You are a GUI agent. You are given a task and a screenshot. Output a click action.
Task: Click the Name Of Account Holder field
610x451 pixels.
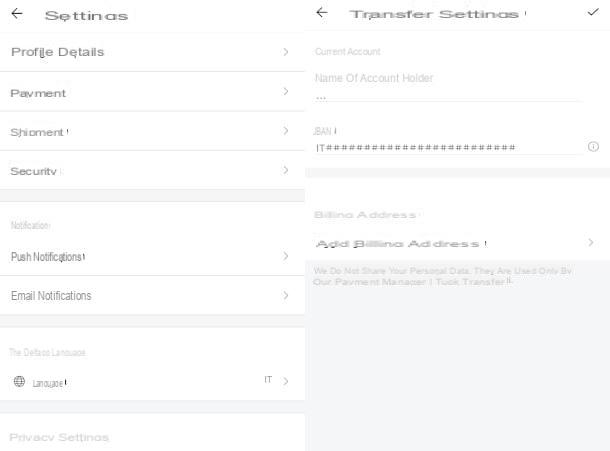tap(449, 87)
